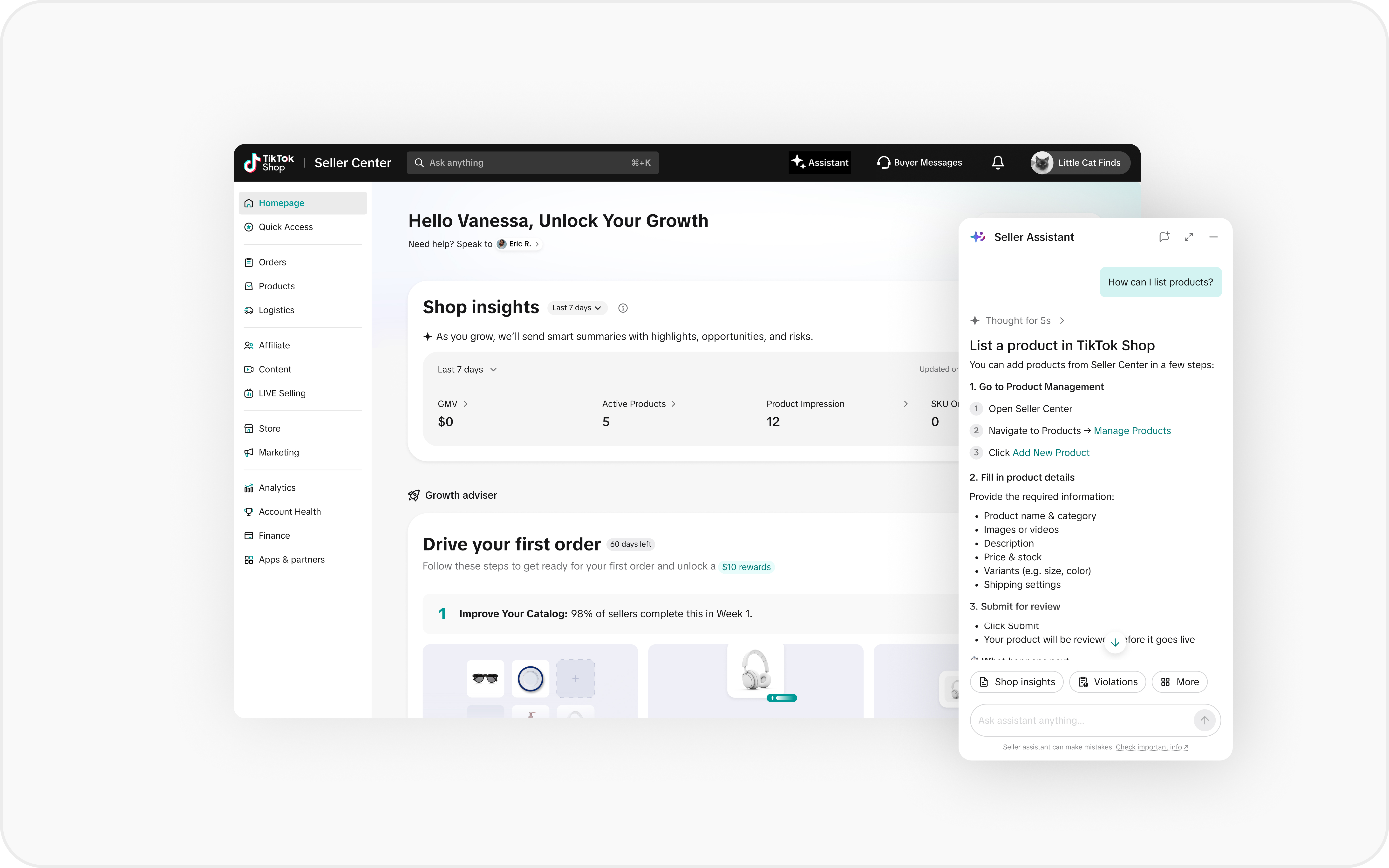Screen dimensions: 1389x868
Task: Open the notifications bell icon
Action: tap(998, 163)
